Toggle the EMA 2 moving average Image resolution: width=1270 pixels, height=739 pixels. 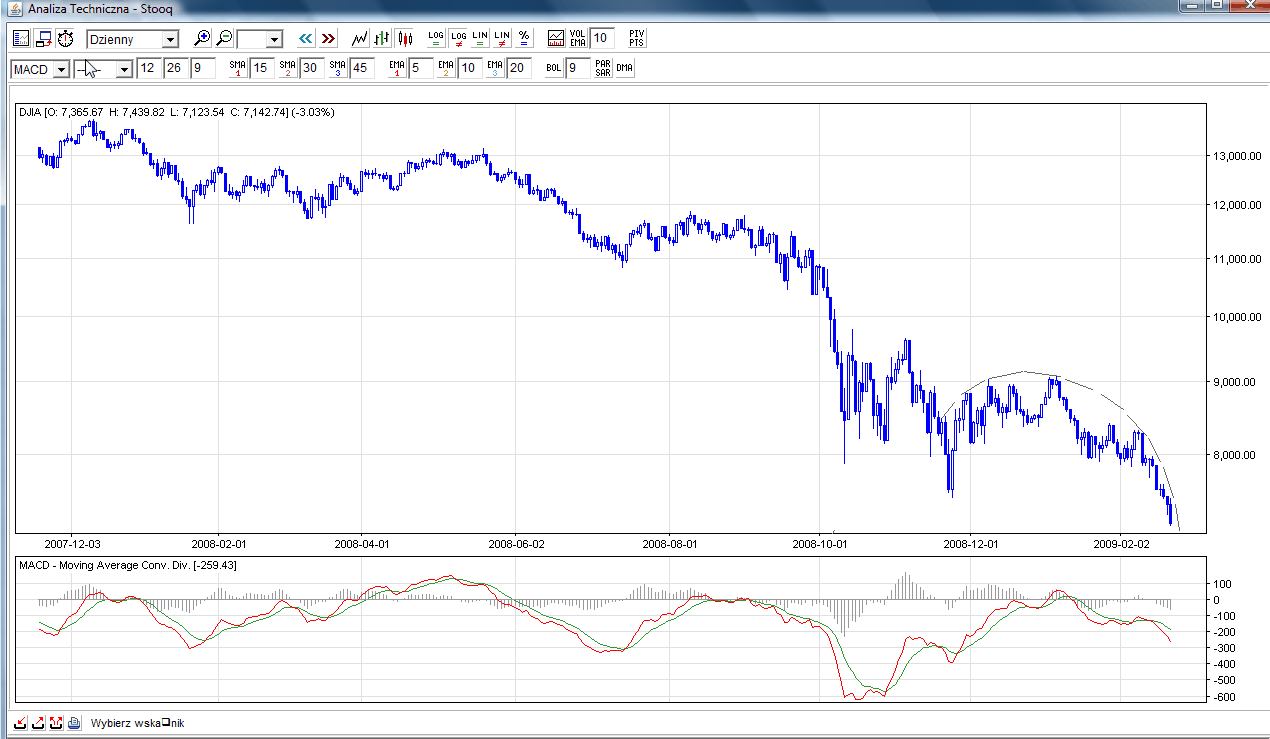click(x=445, y=68)
